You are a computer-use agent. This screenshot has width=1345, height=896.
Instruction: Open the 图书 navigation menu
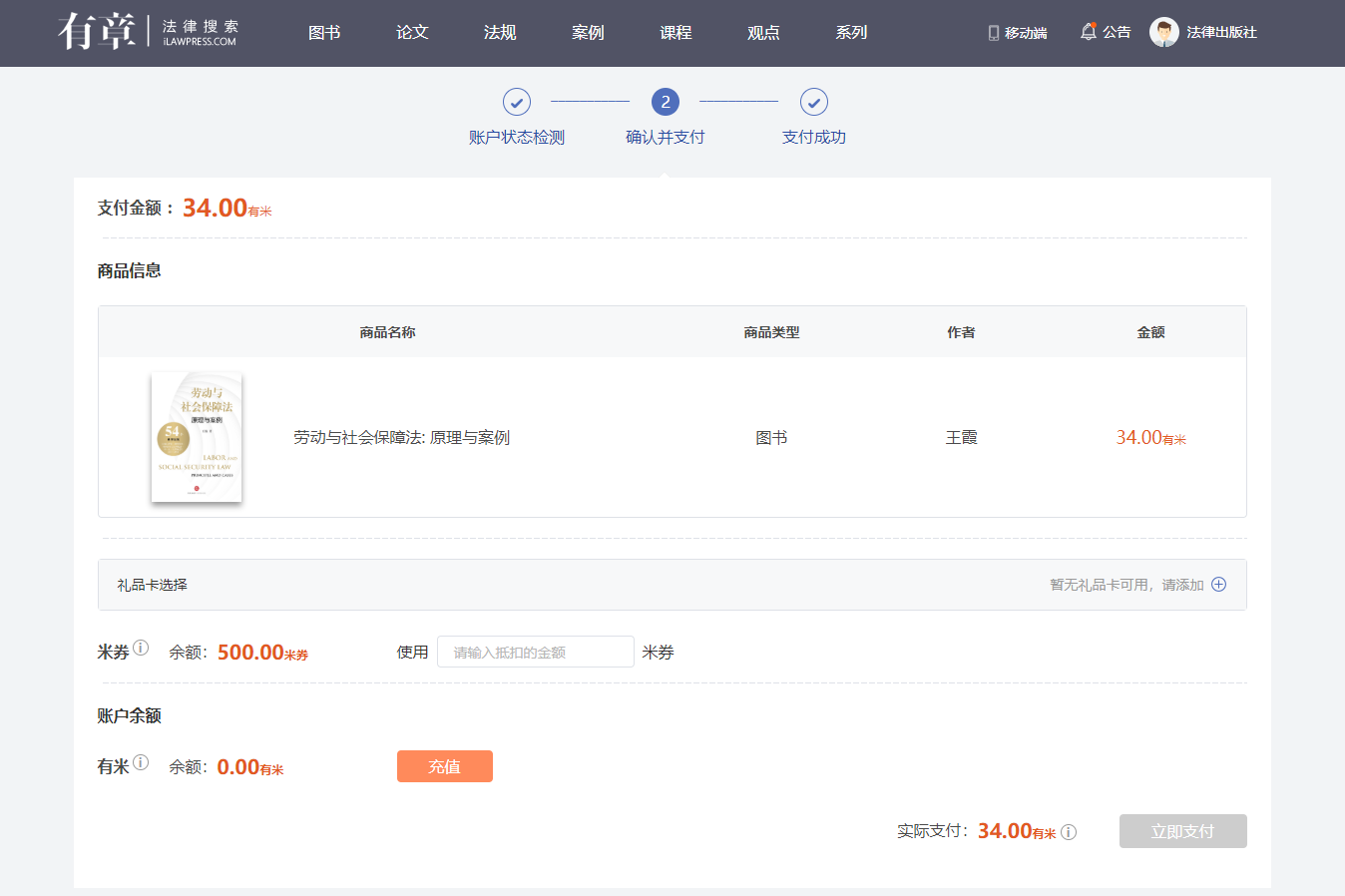click(x=324, y=33)
